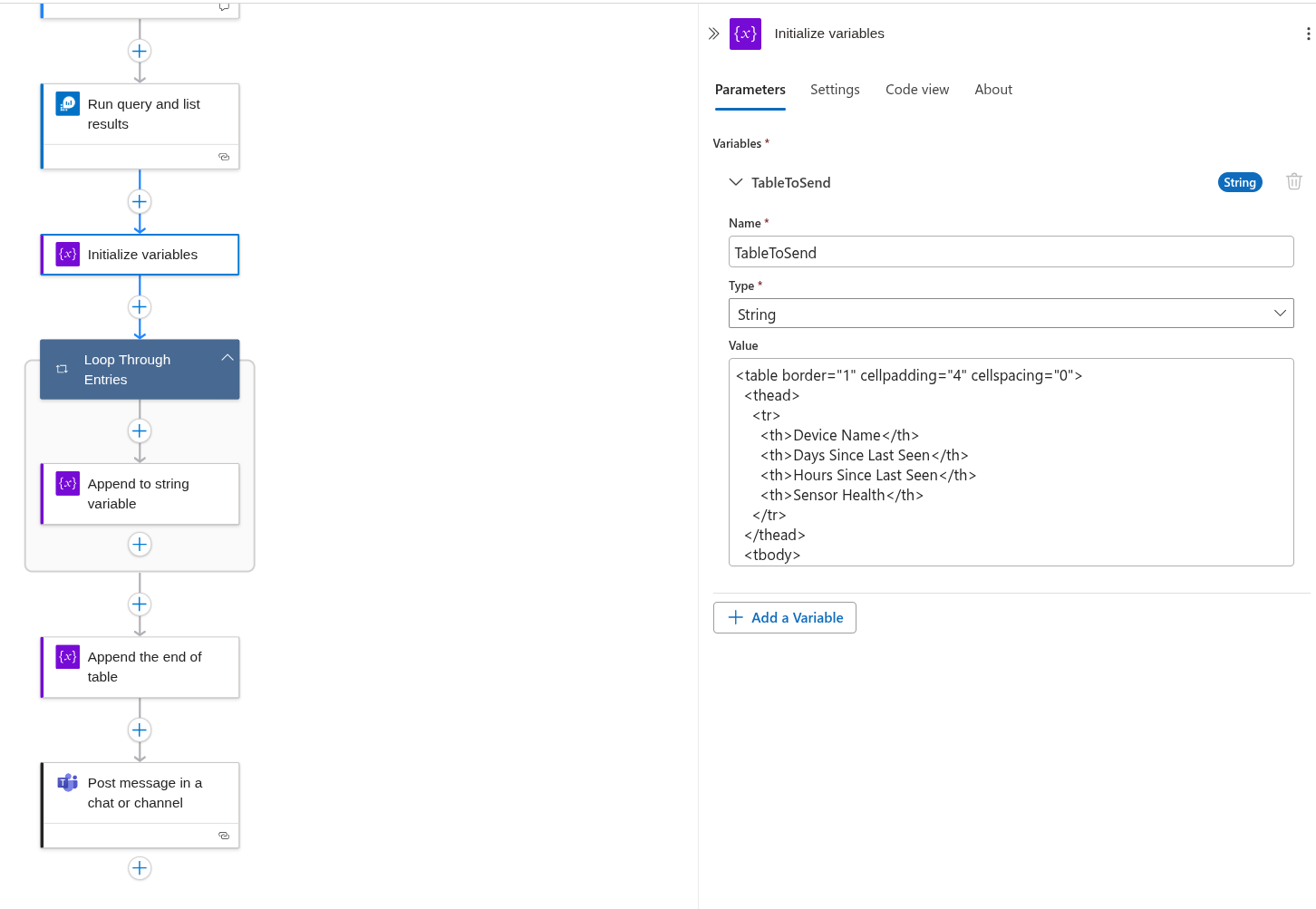Image resolution: width=1316 pixels, height=909 pixels.
Task: Delete the TableToSend variable
Action: (x=1293, y=182)
